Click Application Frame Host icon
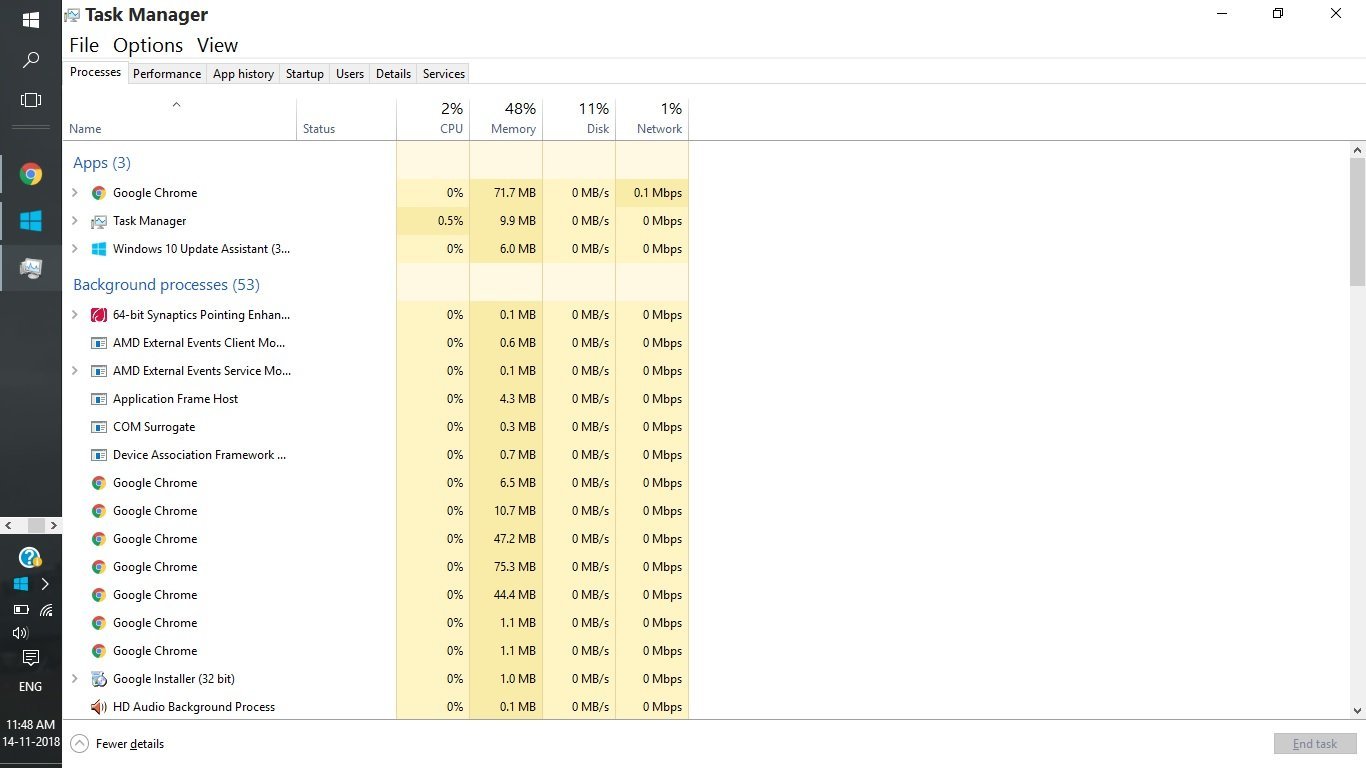 coord(99,399)
